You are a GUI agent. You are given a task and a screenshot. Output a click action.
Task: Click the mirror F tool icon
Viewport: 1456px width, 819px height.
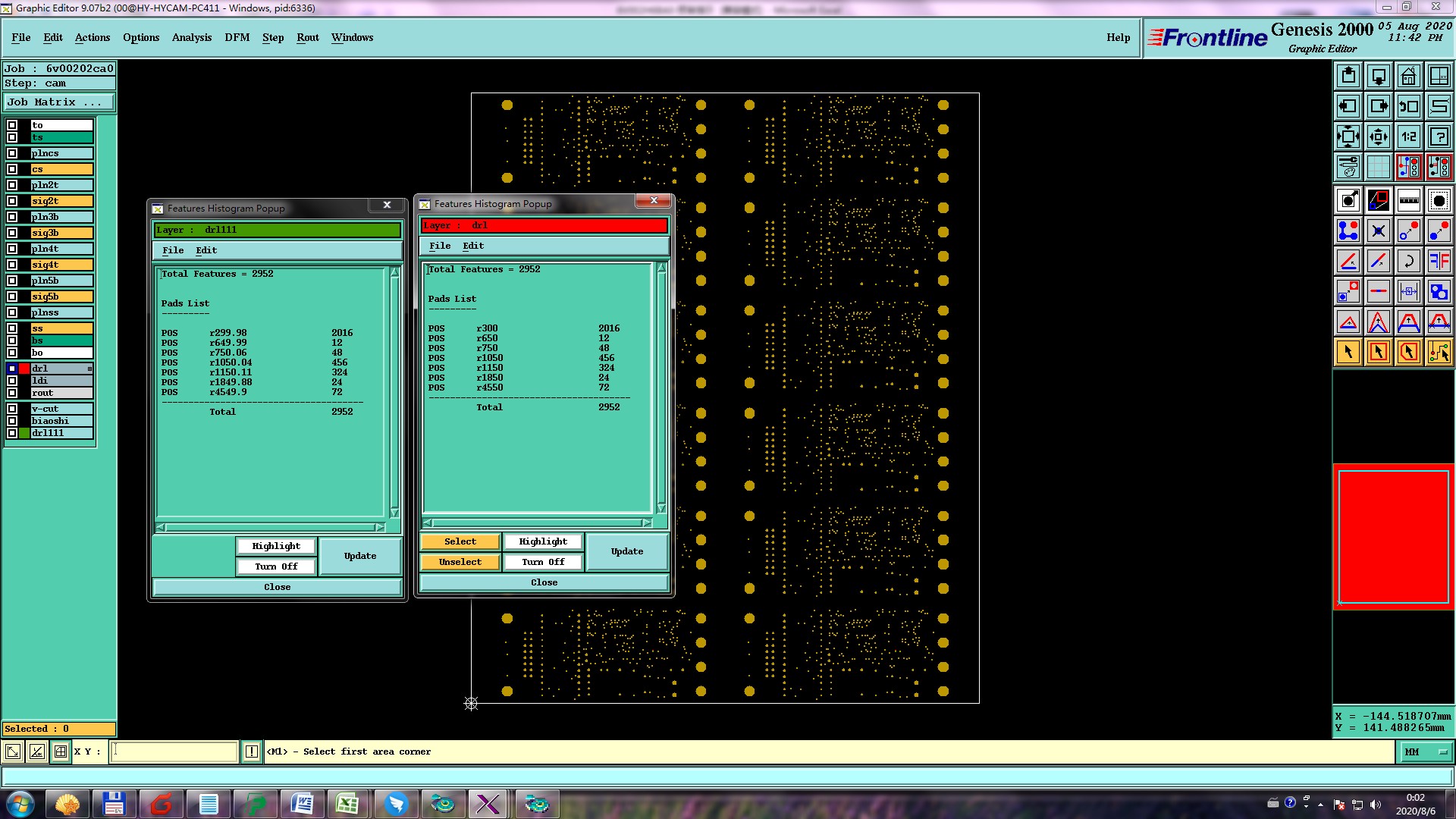(1439, 261)
